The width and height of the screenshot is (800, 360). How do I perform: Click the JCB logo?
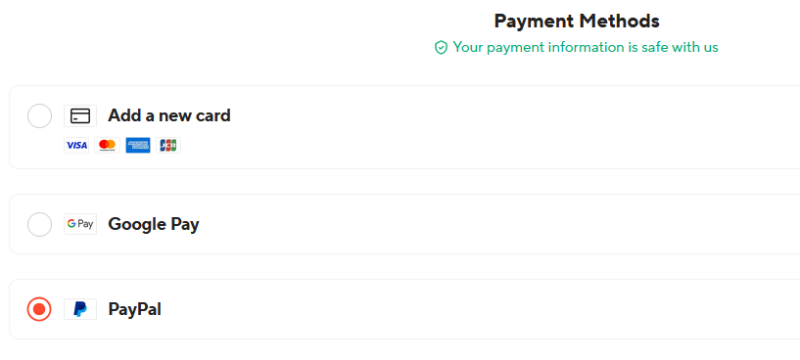[168, 145]
